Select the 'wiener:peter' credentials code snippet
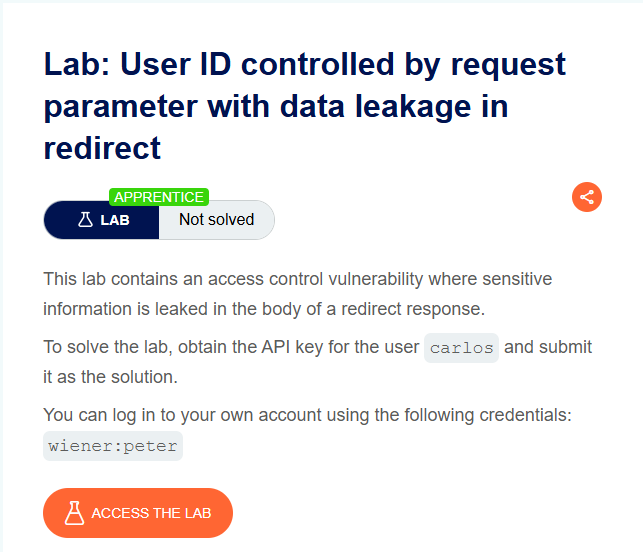This screenshot has width=643, height=552. point(113,446)
